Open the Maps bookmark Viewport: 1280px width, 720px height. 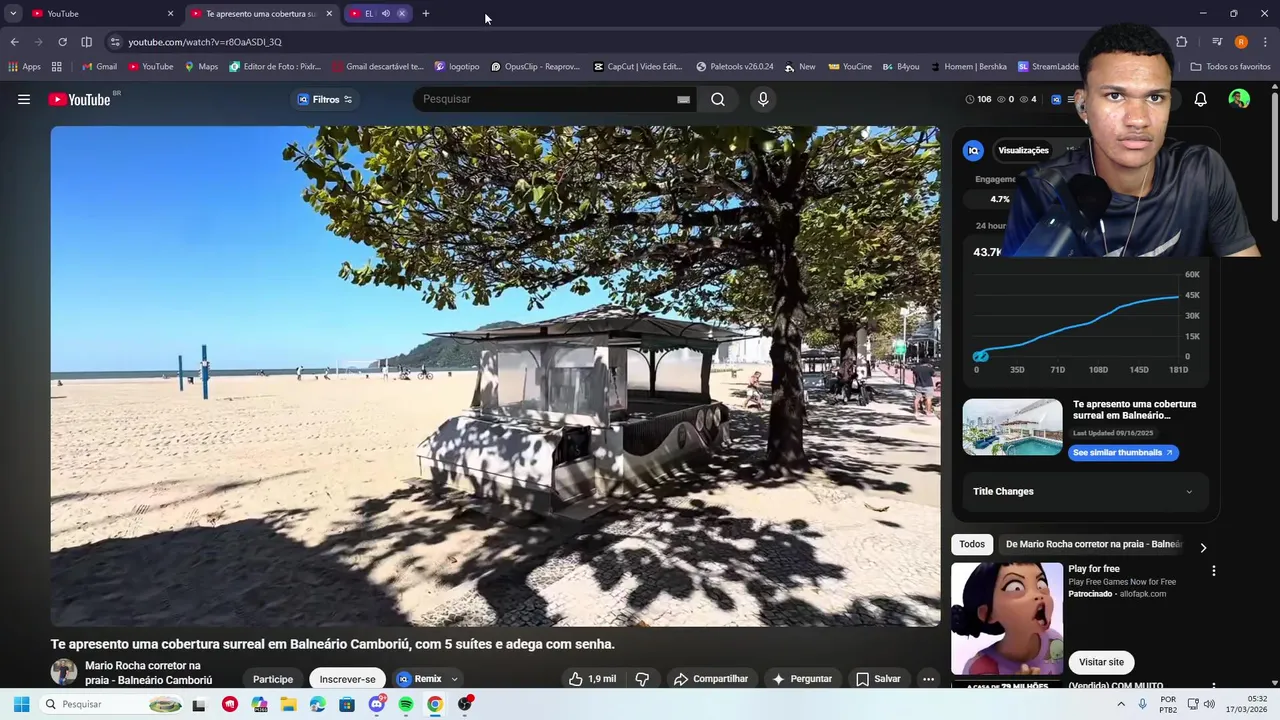pyautogui.click(x=201, y=67)
